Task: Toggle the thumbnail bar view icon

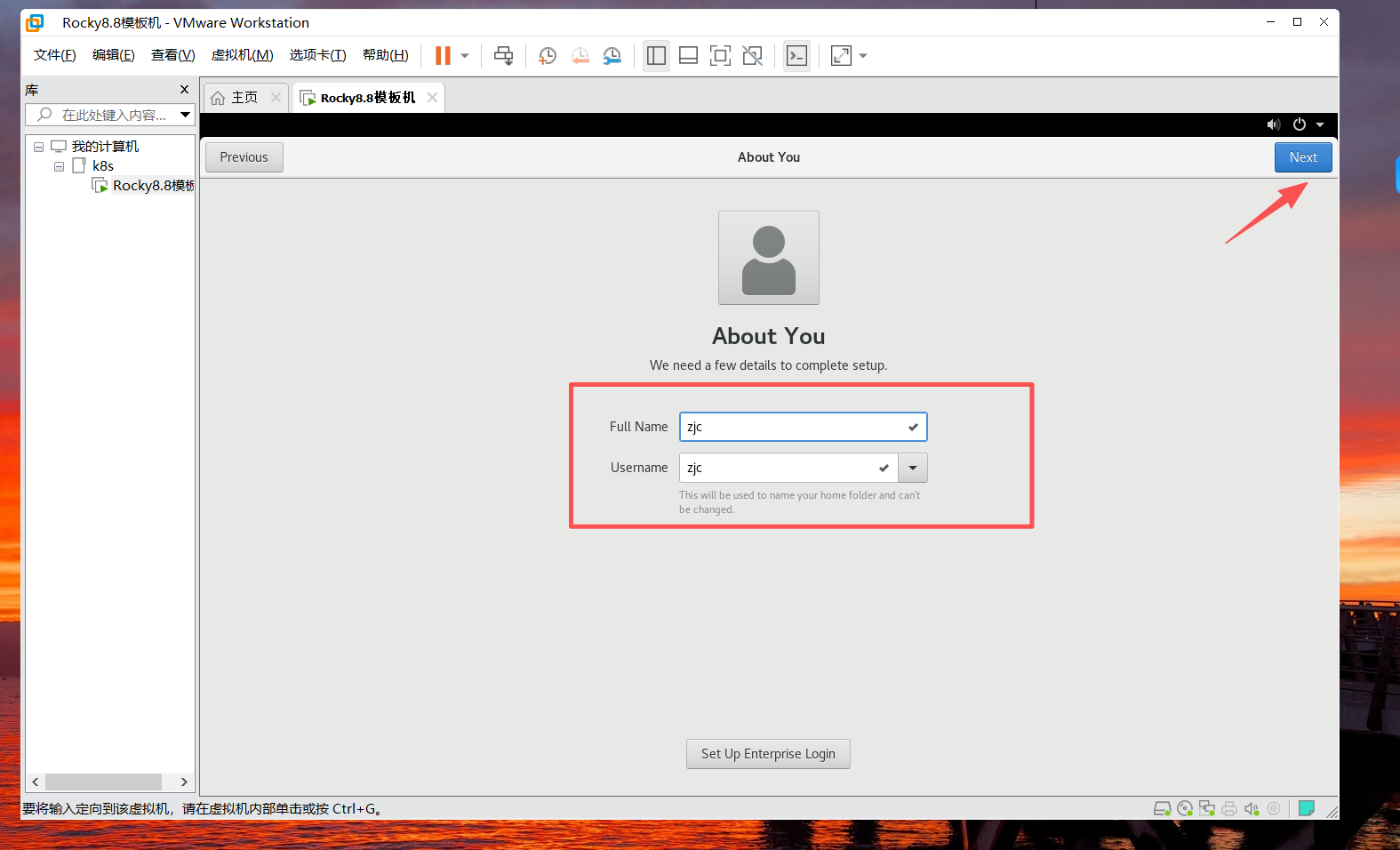Action: pyautogui.click(x=688, y=56)
